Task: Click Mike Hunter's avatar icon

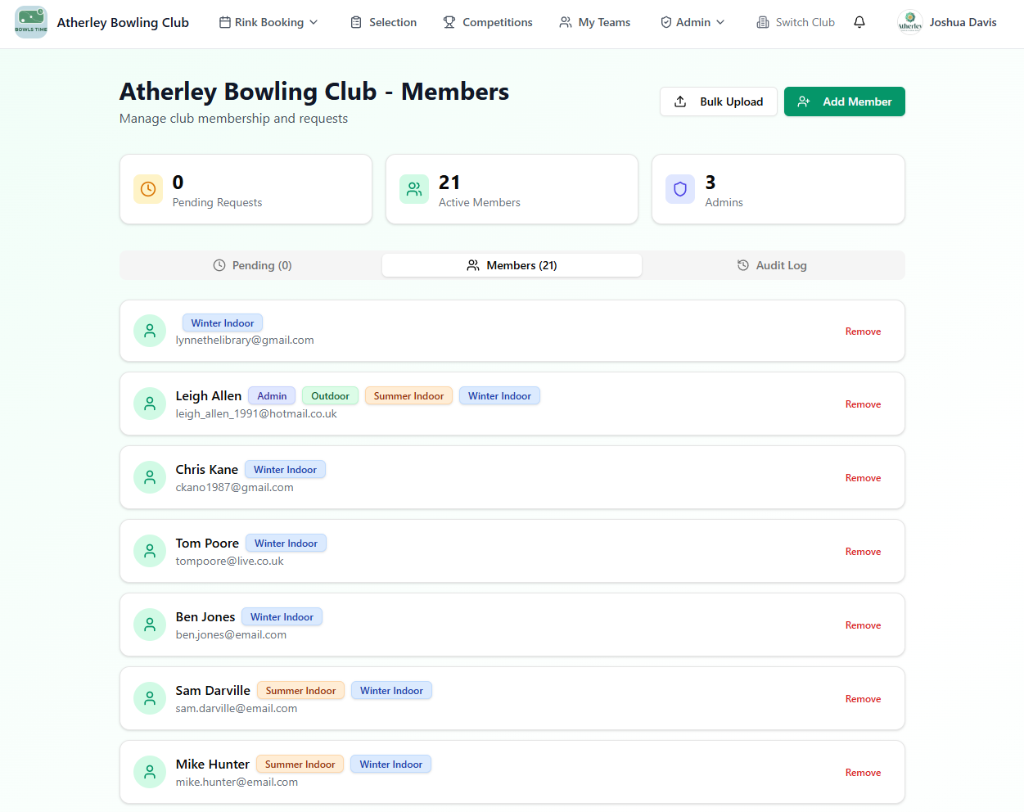Action: click(150, 773)
